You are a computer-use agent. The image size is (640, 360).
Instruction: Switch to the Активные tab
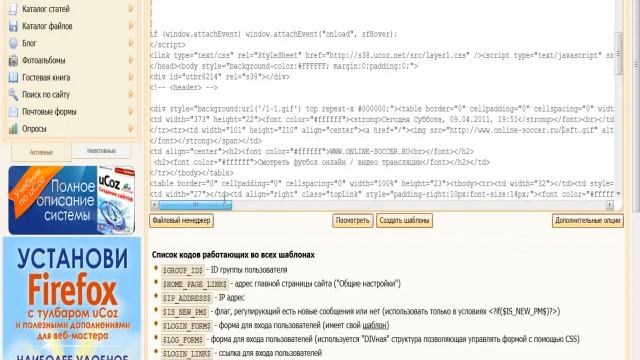point(41,152)
